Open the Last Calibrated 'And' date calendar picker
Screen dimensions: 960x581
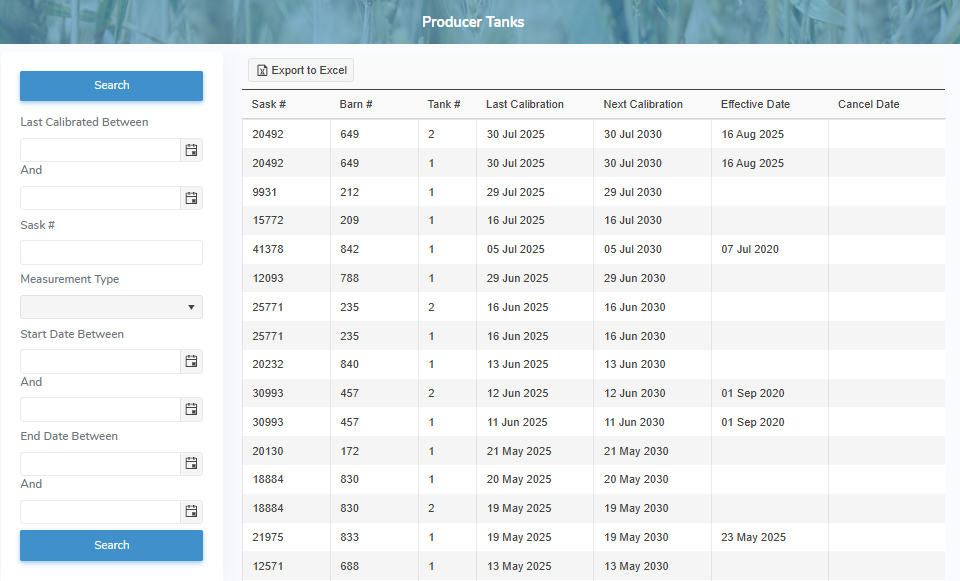click(x=191, y=198)
